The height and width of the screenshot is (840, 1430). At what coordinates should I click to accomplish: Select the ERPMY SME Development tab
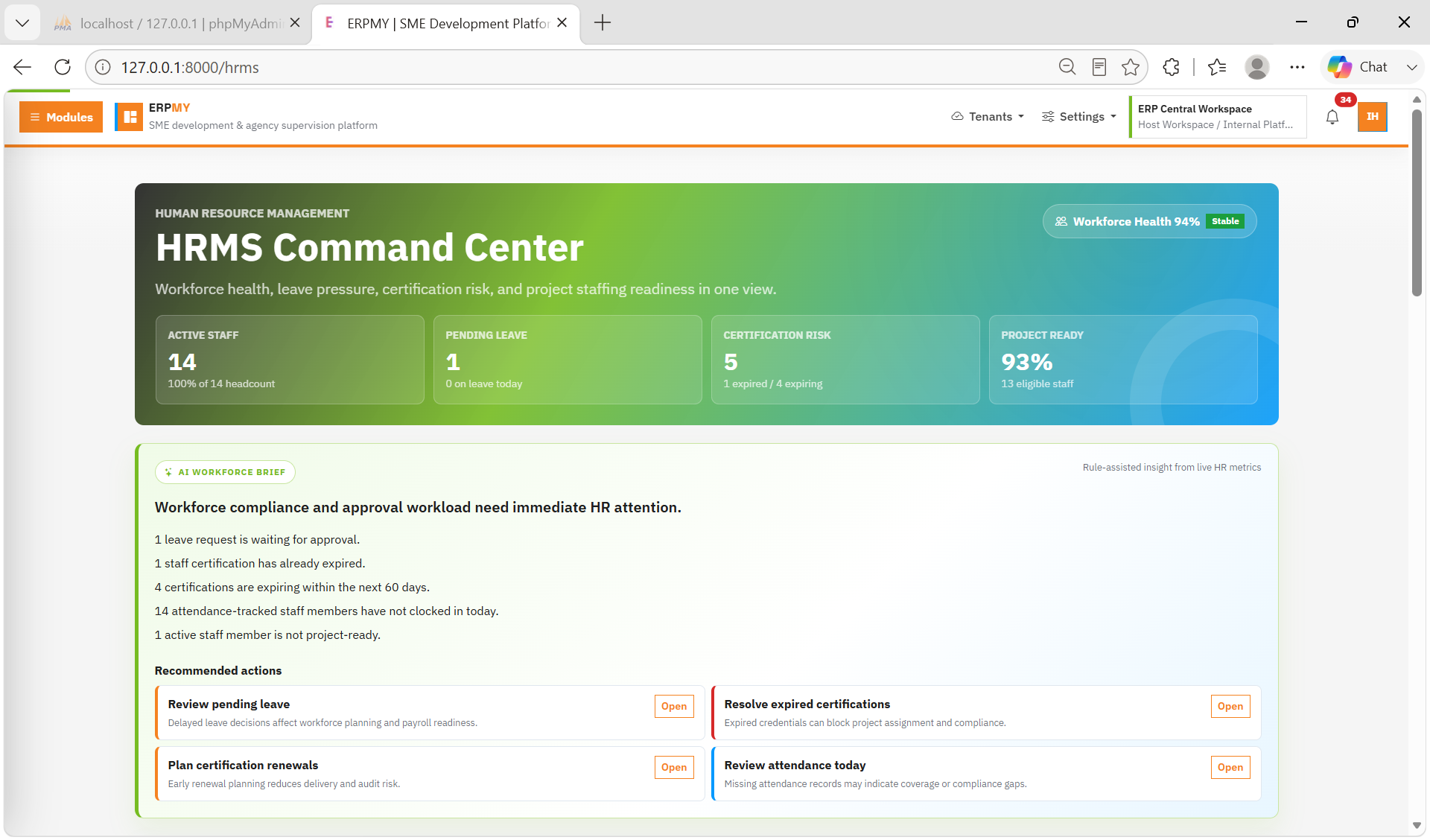447,23
